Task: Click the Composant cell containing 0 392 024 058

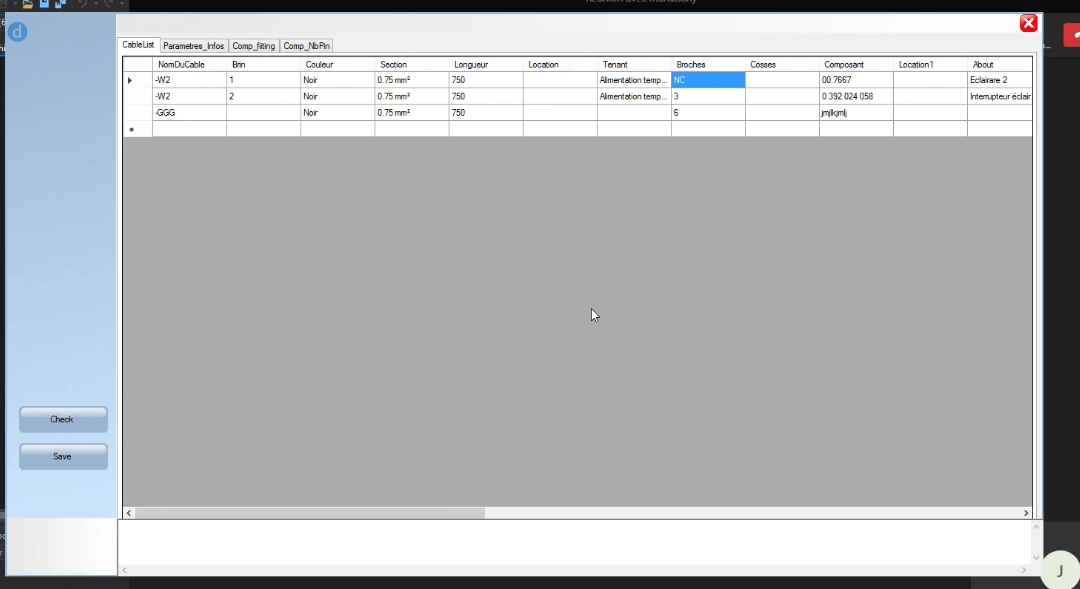Action: [x=855, y=97]
